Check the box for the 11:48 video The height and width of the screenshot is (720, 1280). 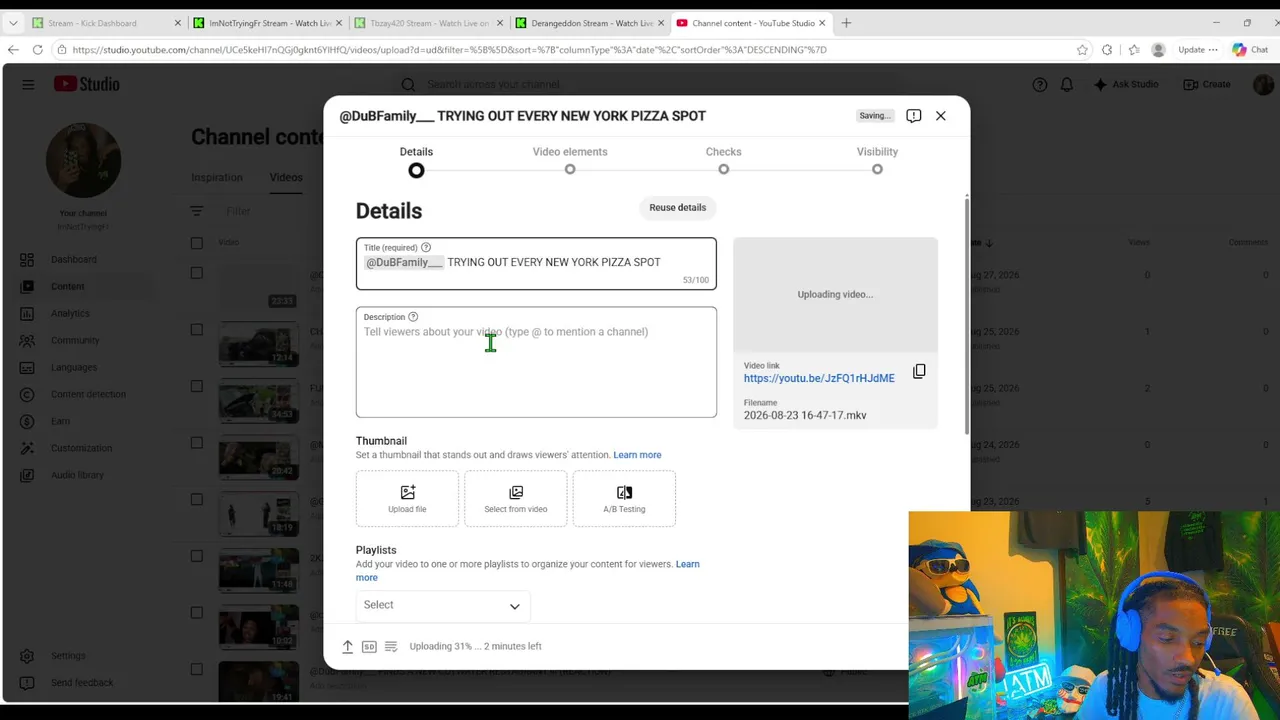197,557
